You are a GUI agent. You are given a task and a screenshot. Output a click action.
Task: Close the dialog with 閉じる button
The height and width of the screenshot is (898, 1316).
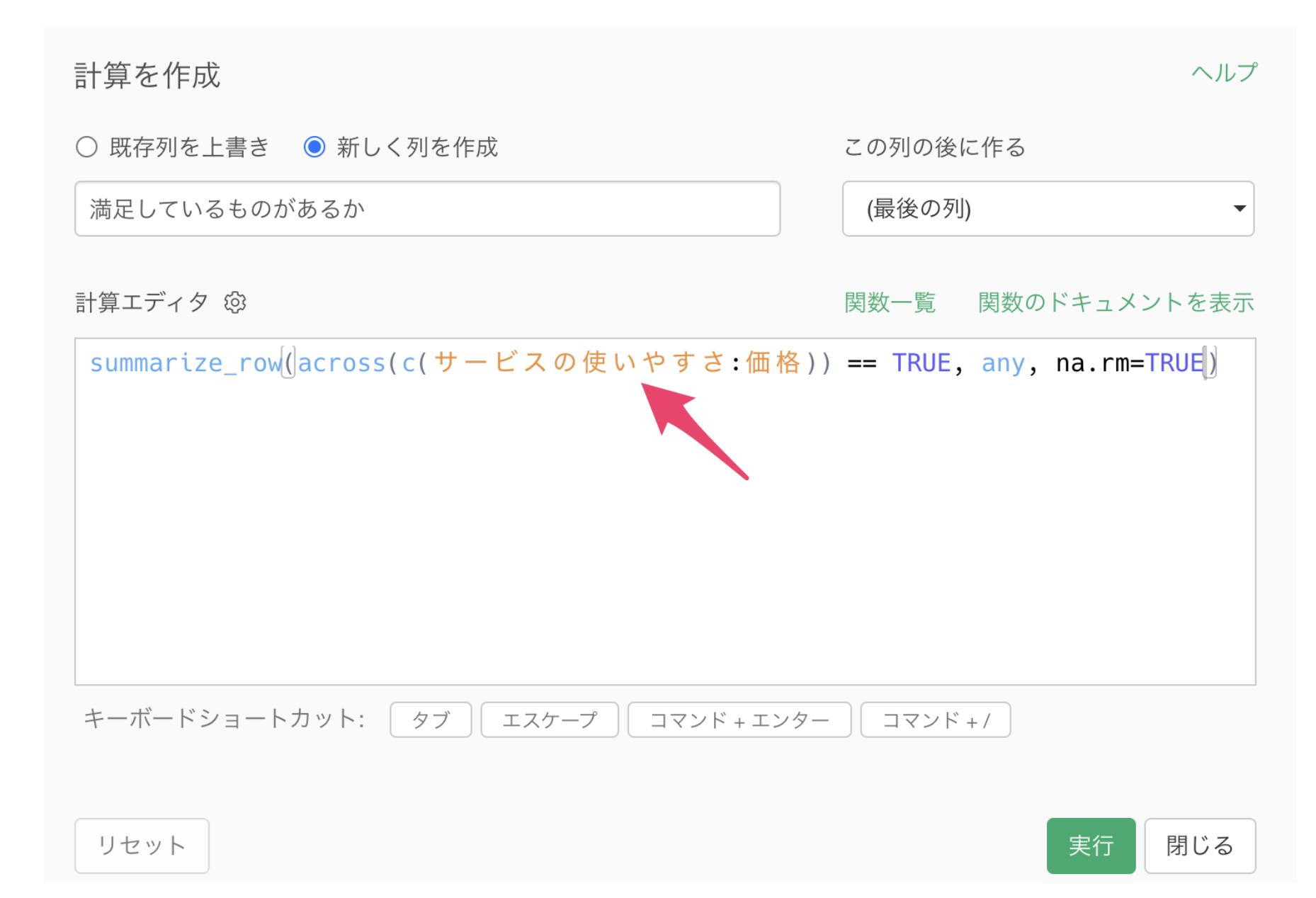pyautogui.click(x=1199, y=846)
